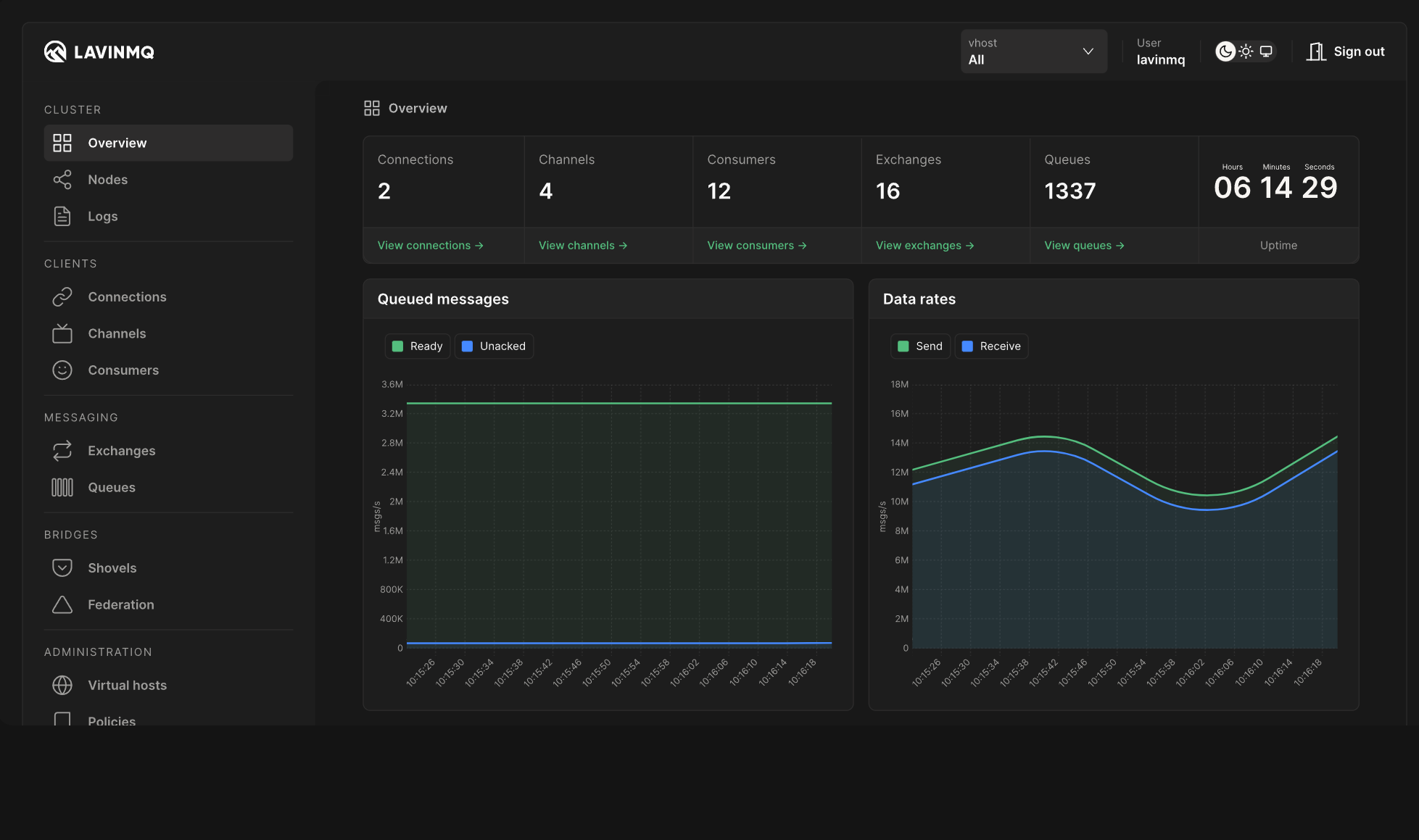Toggle Send series in Data rates legend
The image size is (1419, 840).
click(x=920, y=346)
